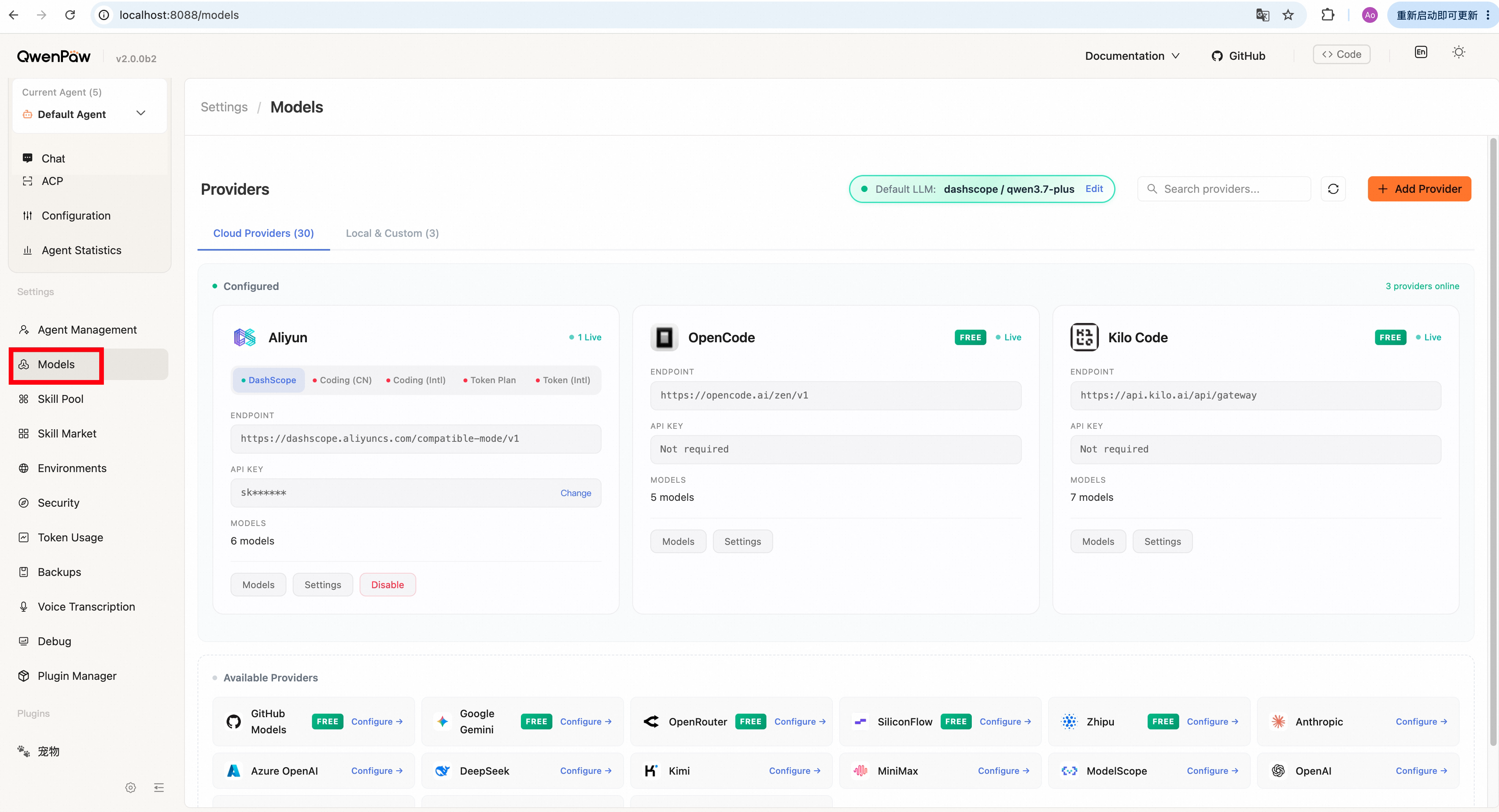Click the Settings breadcrumb link
This screenshot has height=812, width=1499.
tap(224, 107)
